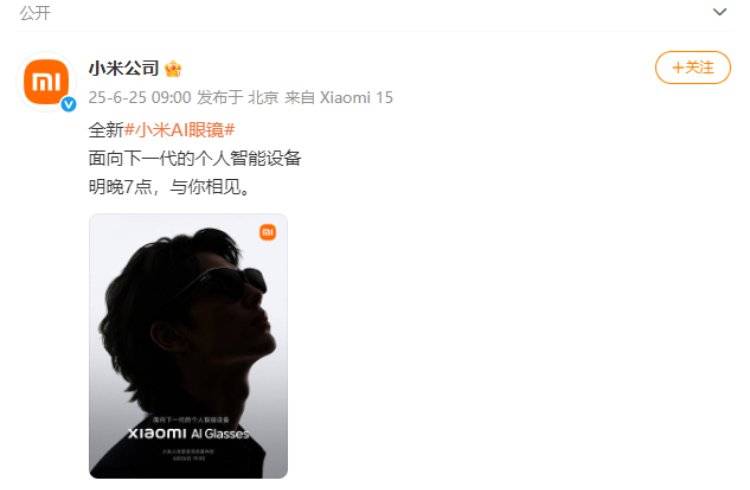
Task: Click the 全新 text before the hashtag
Action: click(106, 130)
